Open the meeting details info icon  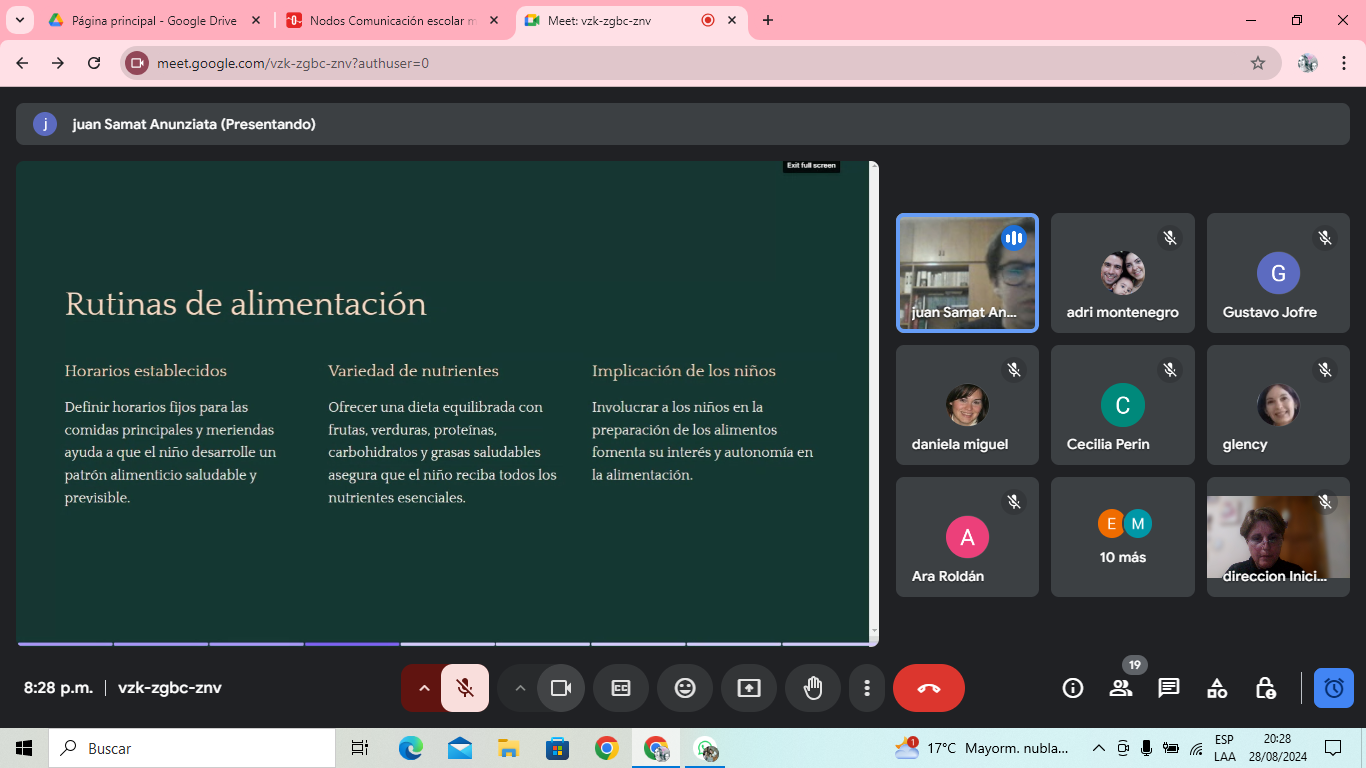coord(1073,688)
